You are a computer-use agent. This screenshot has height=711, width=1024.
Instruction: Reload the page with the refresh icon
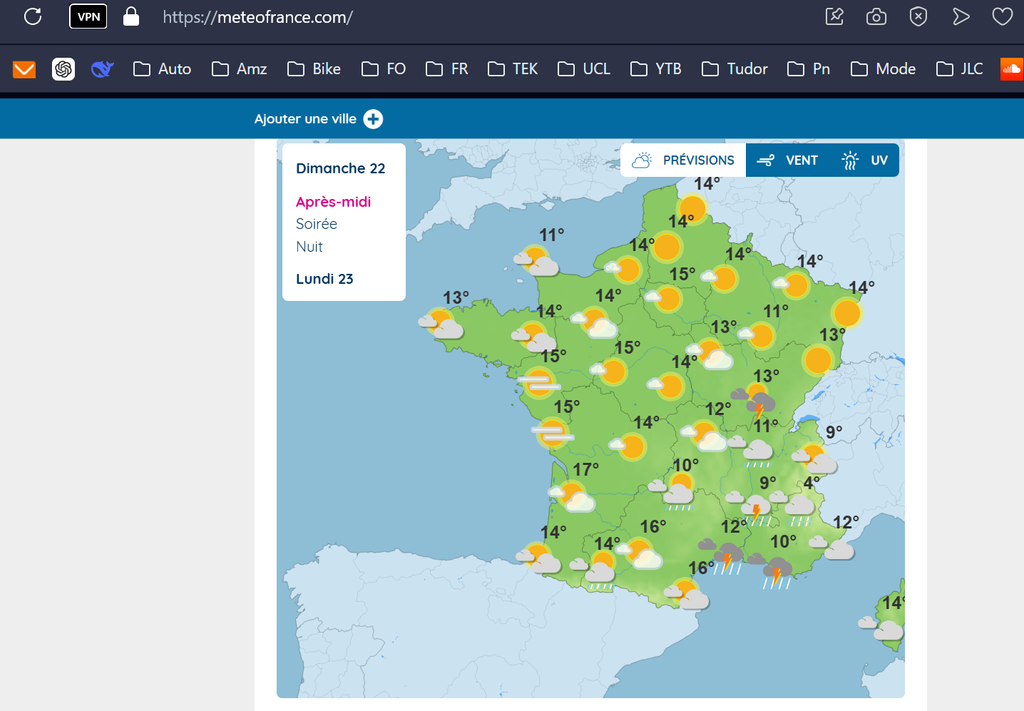coord(33,17)
